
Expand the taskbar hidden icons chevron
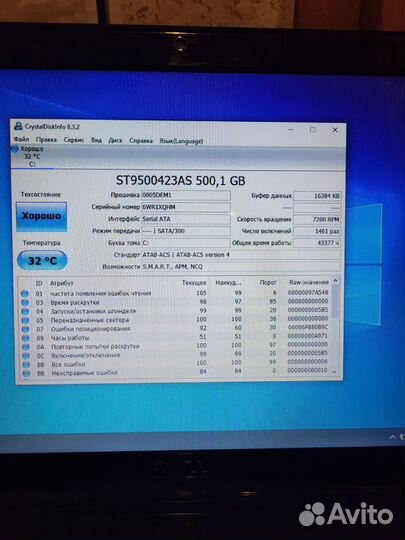pos(393,437)
